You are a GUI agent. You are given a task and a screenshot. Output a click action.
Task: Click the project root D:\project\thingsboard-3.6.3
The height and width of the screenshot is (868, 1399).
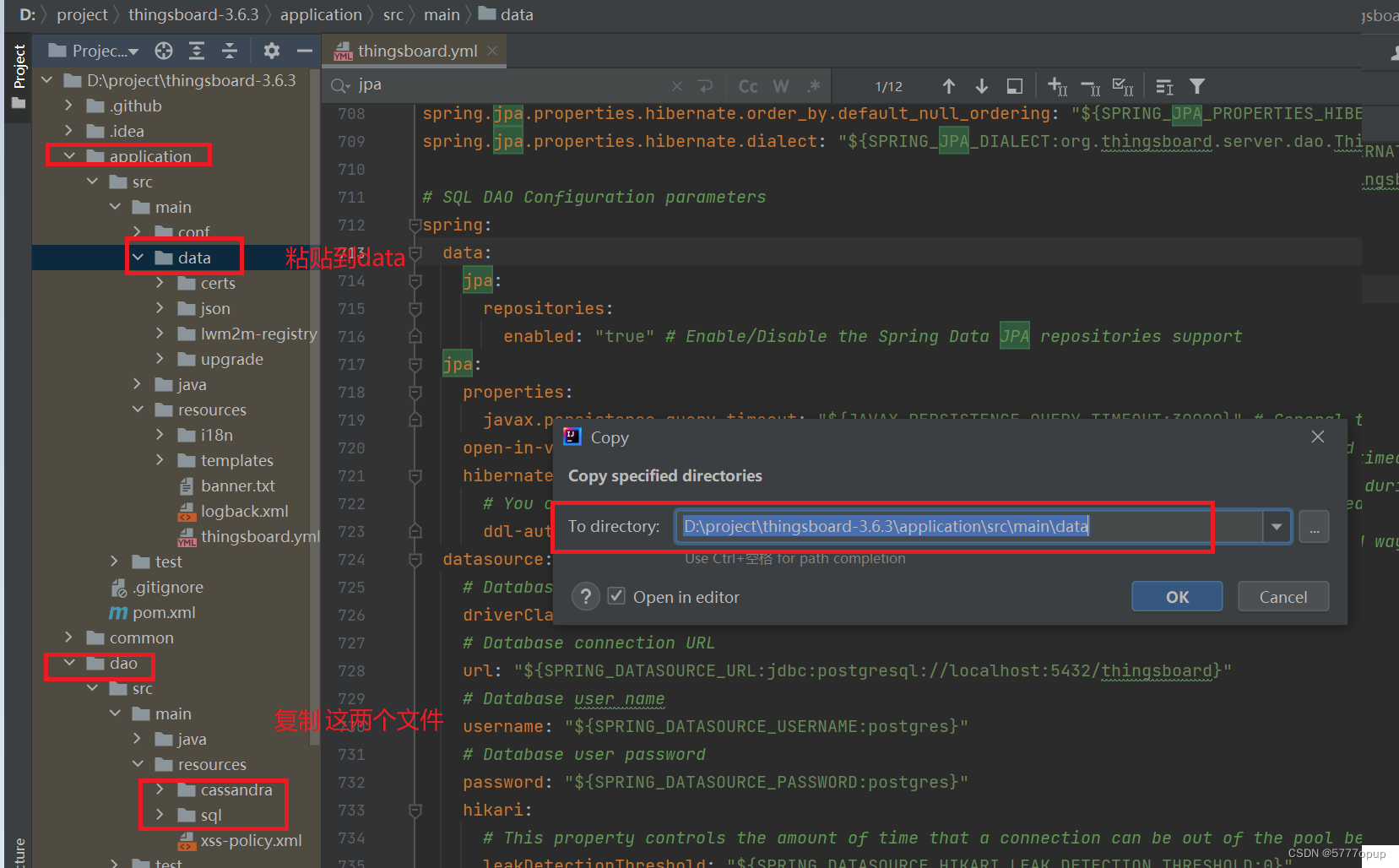coord(180,80)
